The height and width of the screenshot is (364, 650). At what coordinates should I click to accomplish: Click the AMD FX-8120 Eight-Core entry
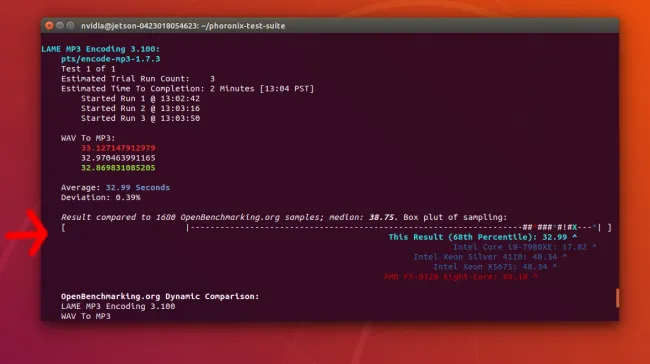pyautogui.click(x=461, y=277)
